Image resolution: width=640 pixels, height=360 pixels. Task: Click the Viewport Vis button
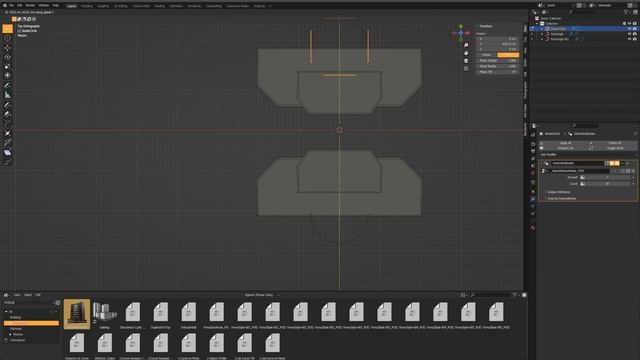tap(565, 148)
